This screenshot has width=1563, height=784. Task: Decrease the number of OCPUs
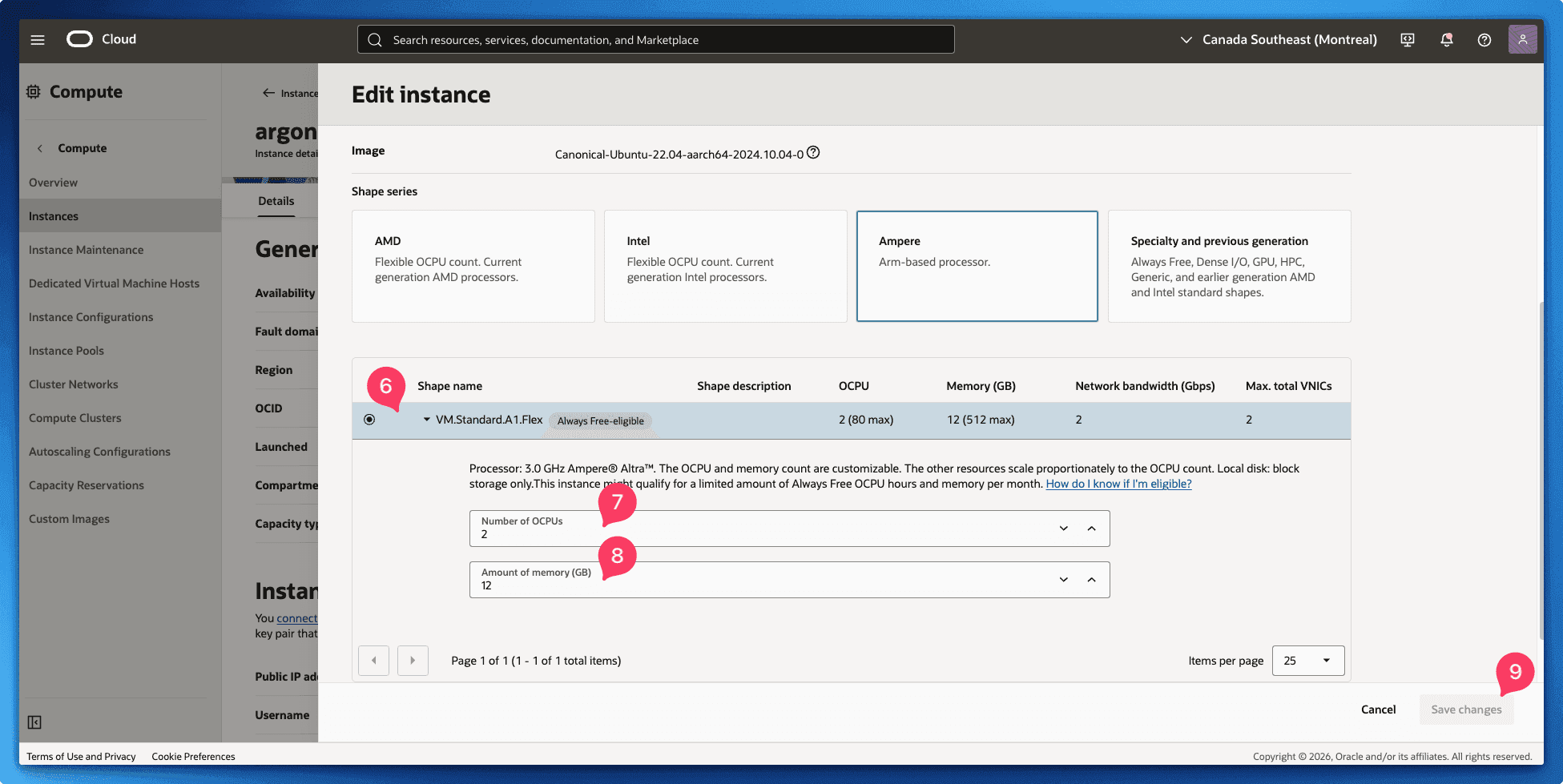[x=1064, y=529]
